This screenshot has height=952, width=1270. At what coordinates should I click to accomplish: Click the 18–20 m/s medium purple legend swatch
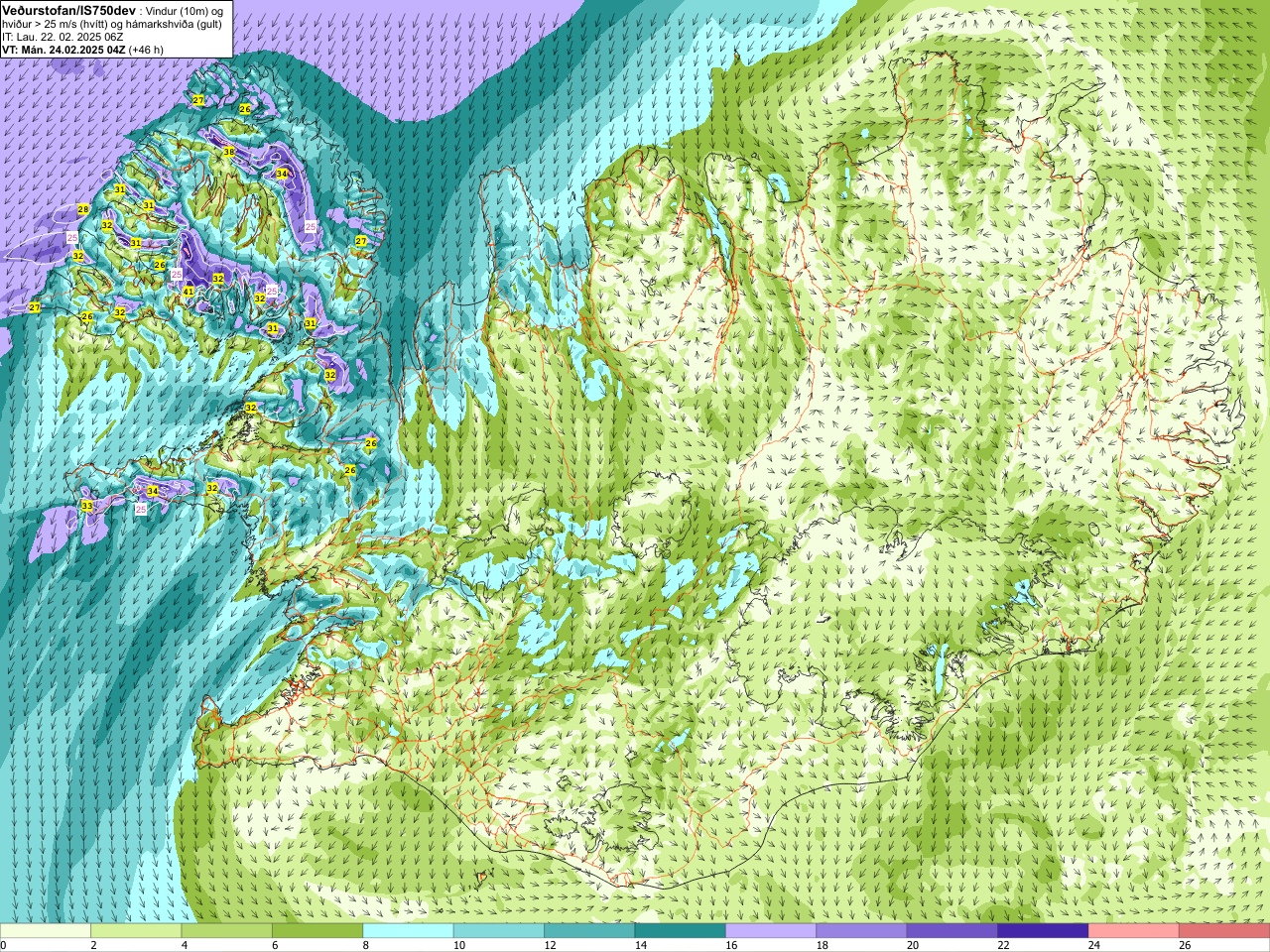[x=862, y=931]
